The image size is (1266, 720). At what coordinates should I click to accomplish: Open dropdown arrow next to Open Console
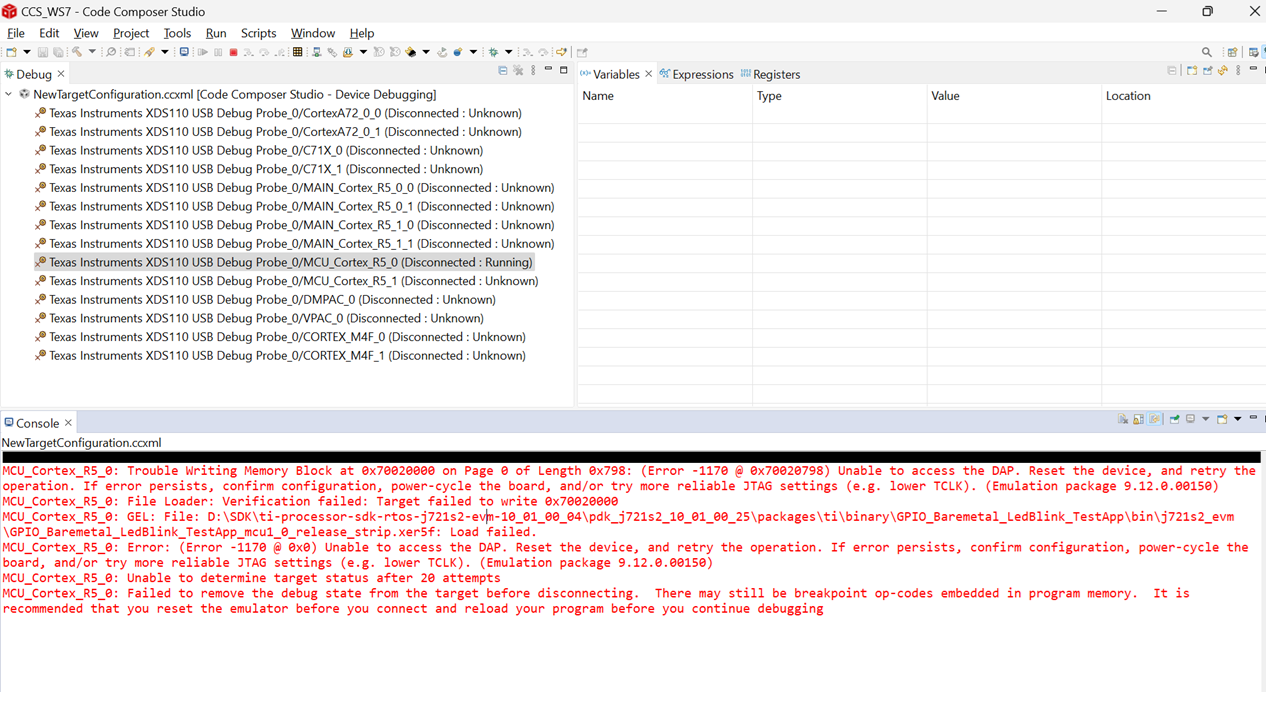pyautogui.click(x=1237, y=420)
